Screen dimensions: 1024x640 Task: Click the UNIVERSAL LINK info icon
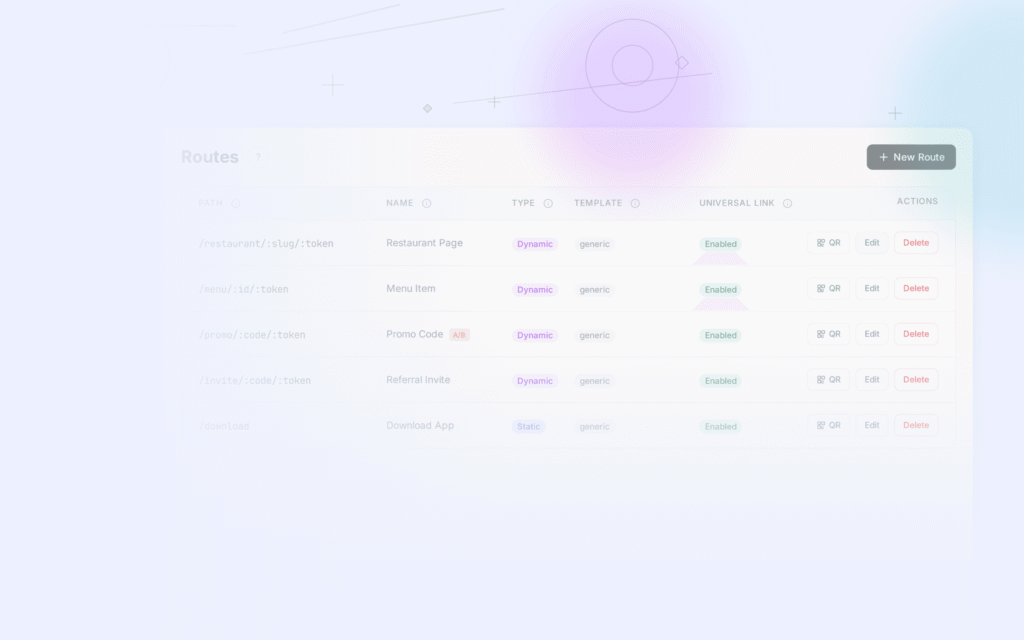[787, 203]
